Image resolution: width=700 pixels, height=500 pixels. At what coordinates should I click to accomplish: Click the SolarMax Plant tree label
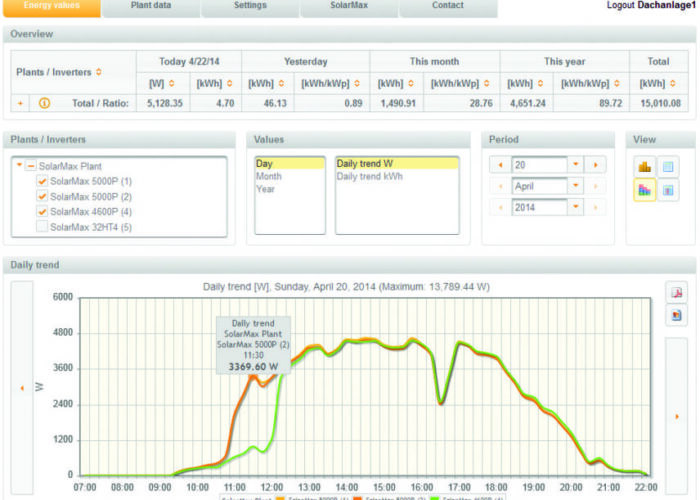coord(70,166)
